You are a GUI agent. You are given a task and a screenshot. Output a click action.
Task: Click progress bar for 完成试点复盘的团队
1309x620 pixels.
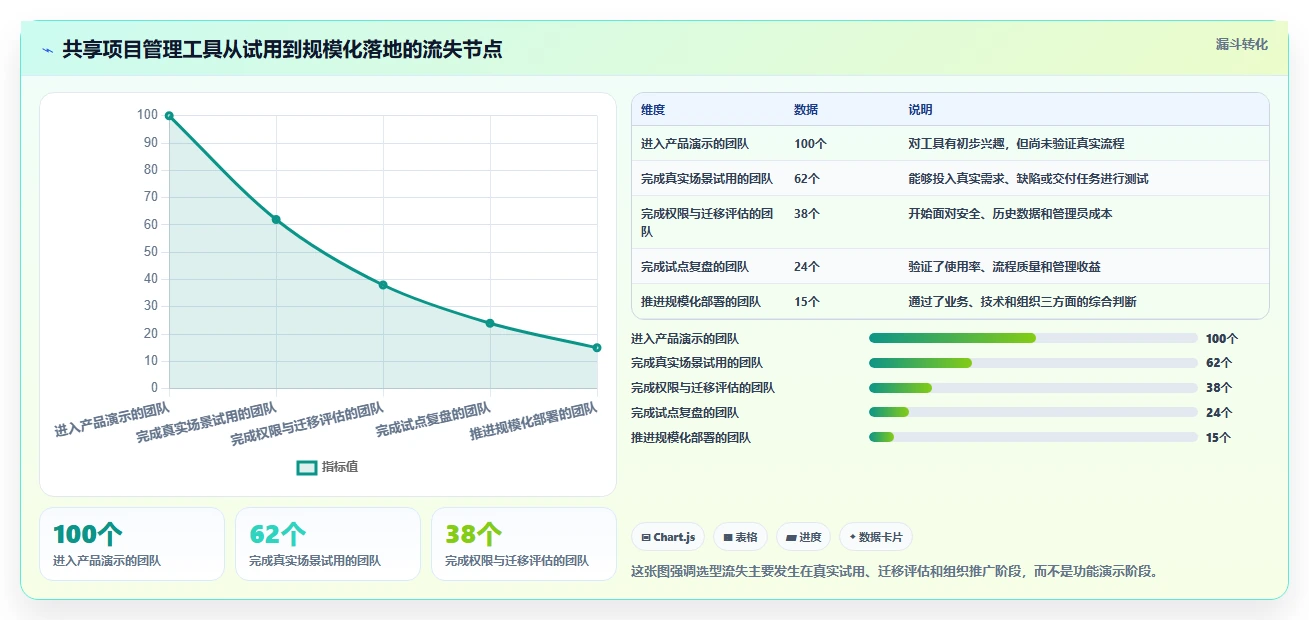point(1033,412)
